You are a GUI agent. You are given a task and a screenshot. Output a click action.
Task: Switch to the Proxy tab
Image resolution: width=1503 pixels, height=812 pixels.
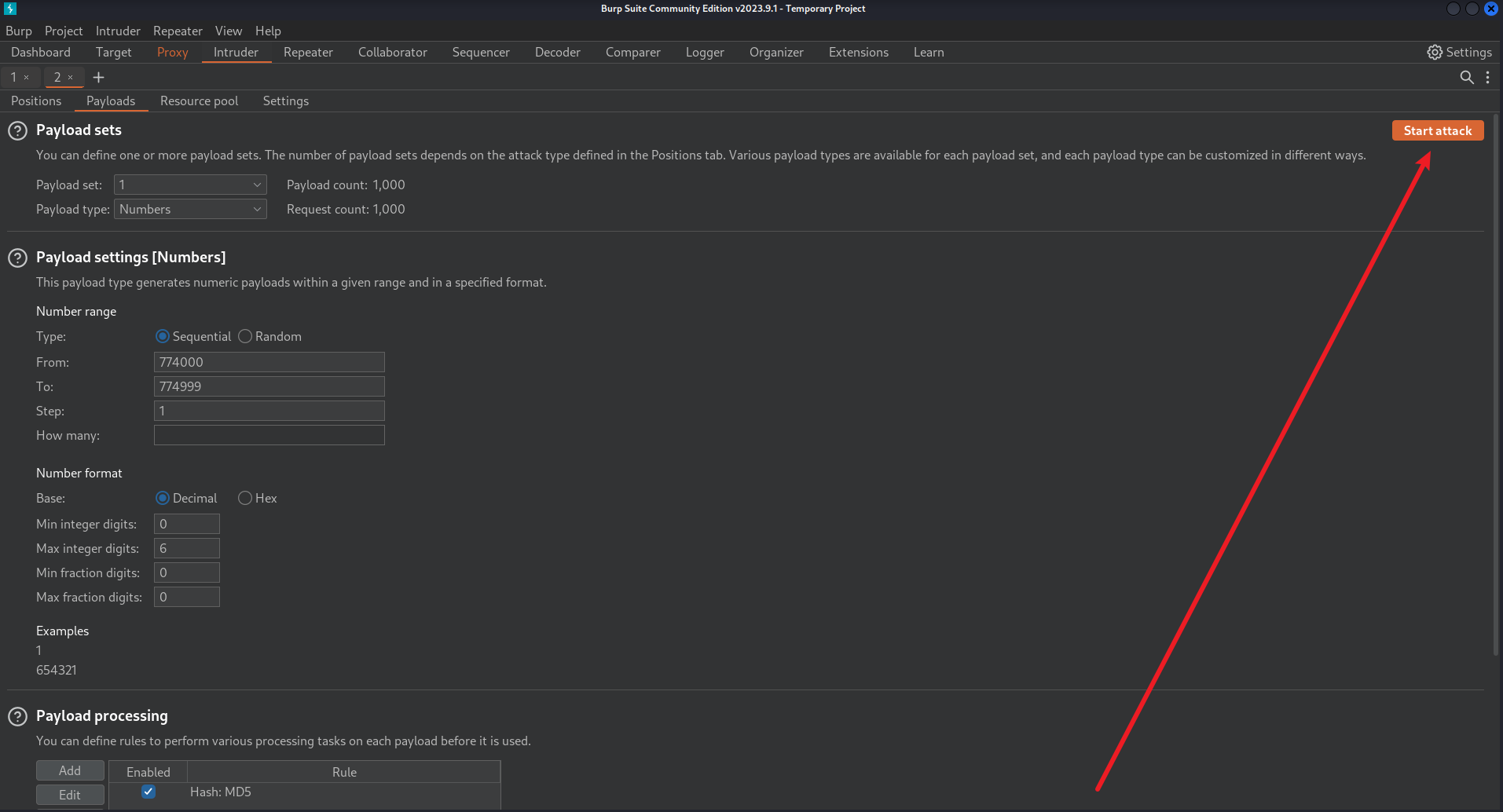173,52
